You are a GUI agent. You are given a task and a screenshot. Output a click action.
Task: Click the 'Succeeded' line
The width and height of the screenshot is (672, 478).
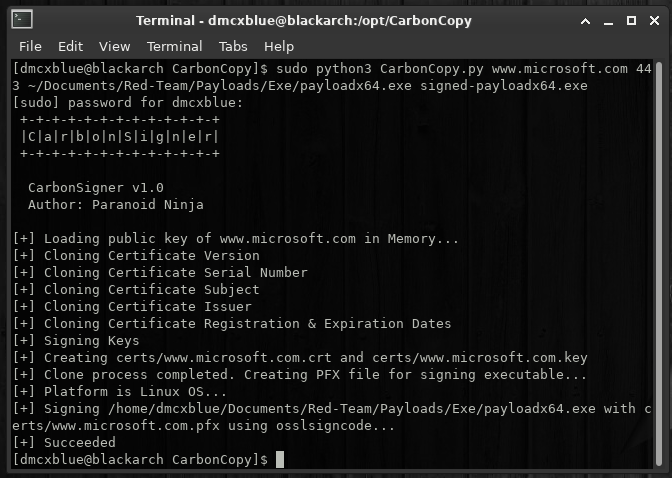tap(64, 443)
